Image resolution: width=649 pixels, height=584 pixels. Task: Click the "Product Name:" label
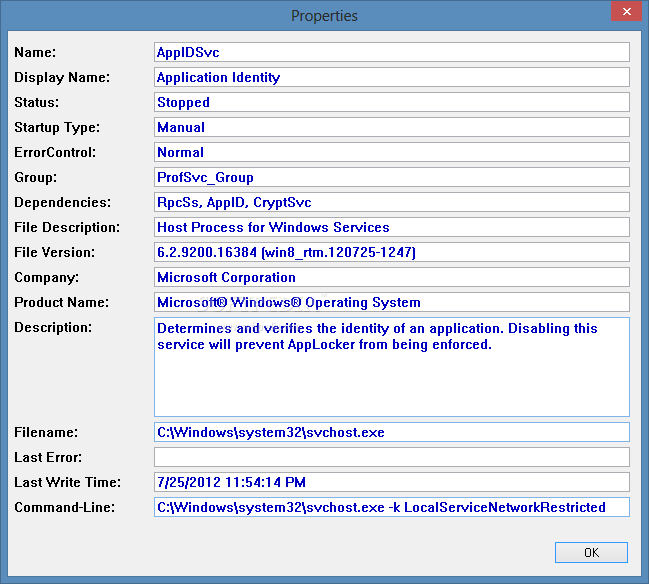62,302
